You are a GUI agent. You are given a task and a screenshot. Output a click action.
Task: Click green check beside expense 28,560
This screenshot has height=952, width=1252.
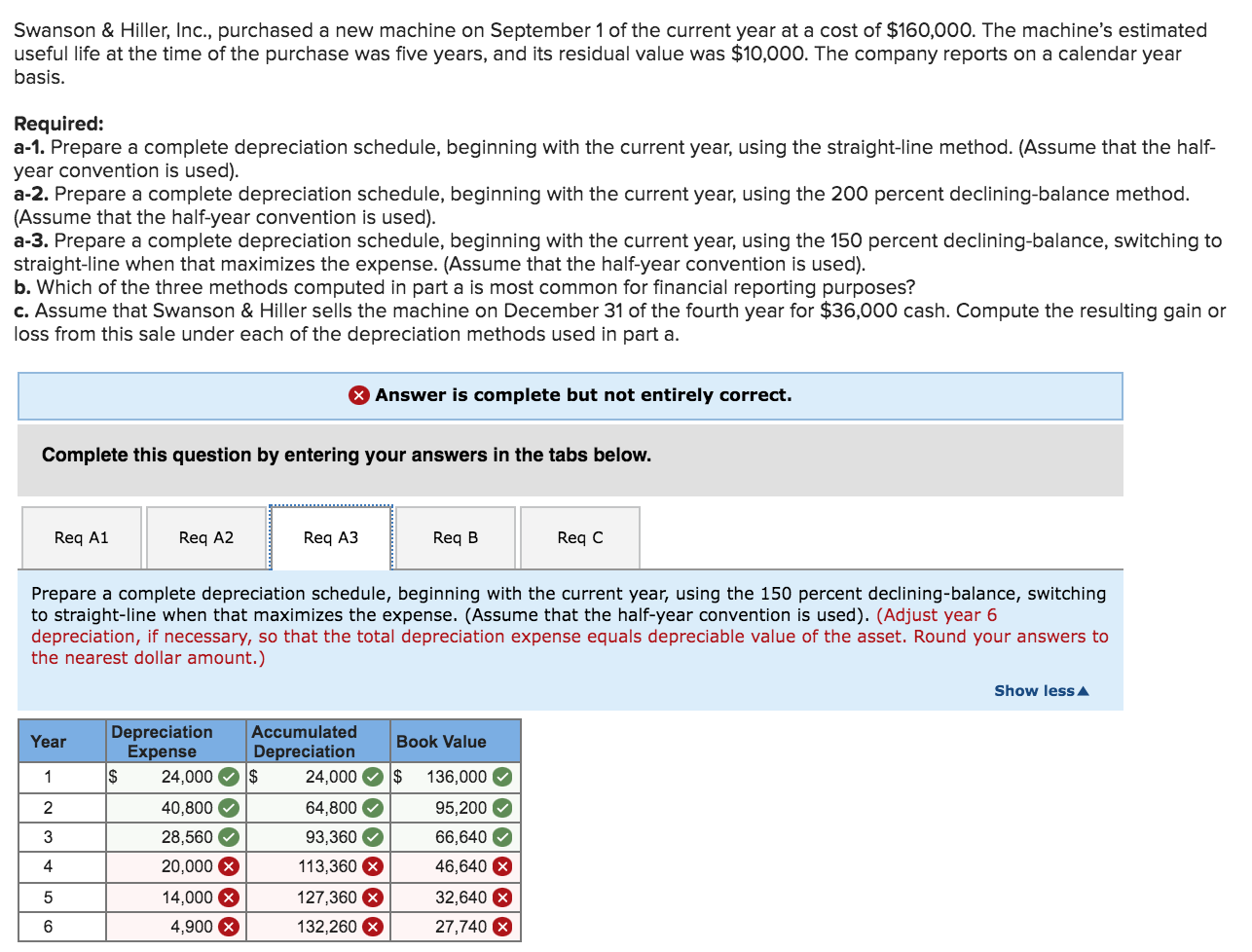(229, 837)
